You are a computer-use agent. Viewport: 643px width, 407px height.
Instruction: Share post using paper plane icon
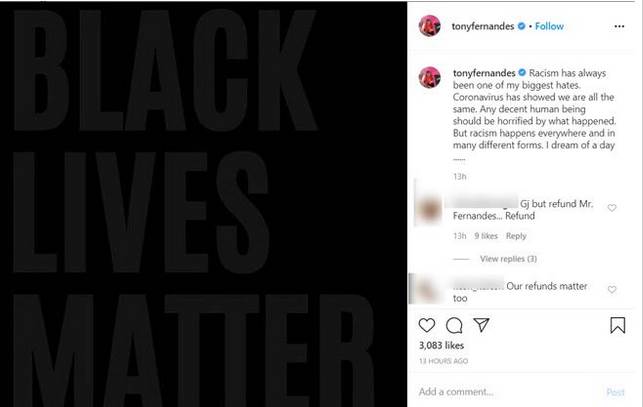(481, 325)
